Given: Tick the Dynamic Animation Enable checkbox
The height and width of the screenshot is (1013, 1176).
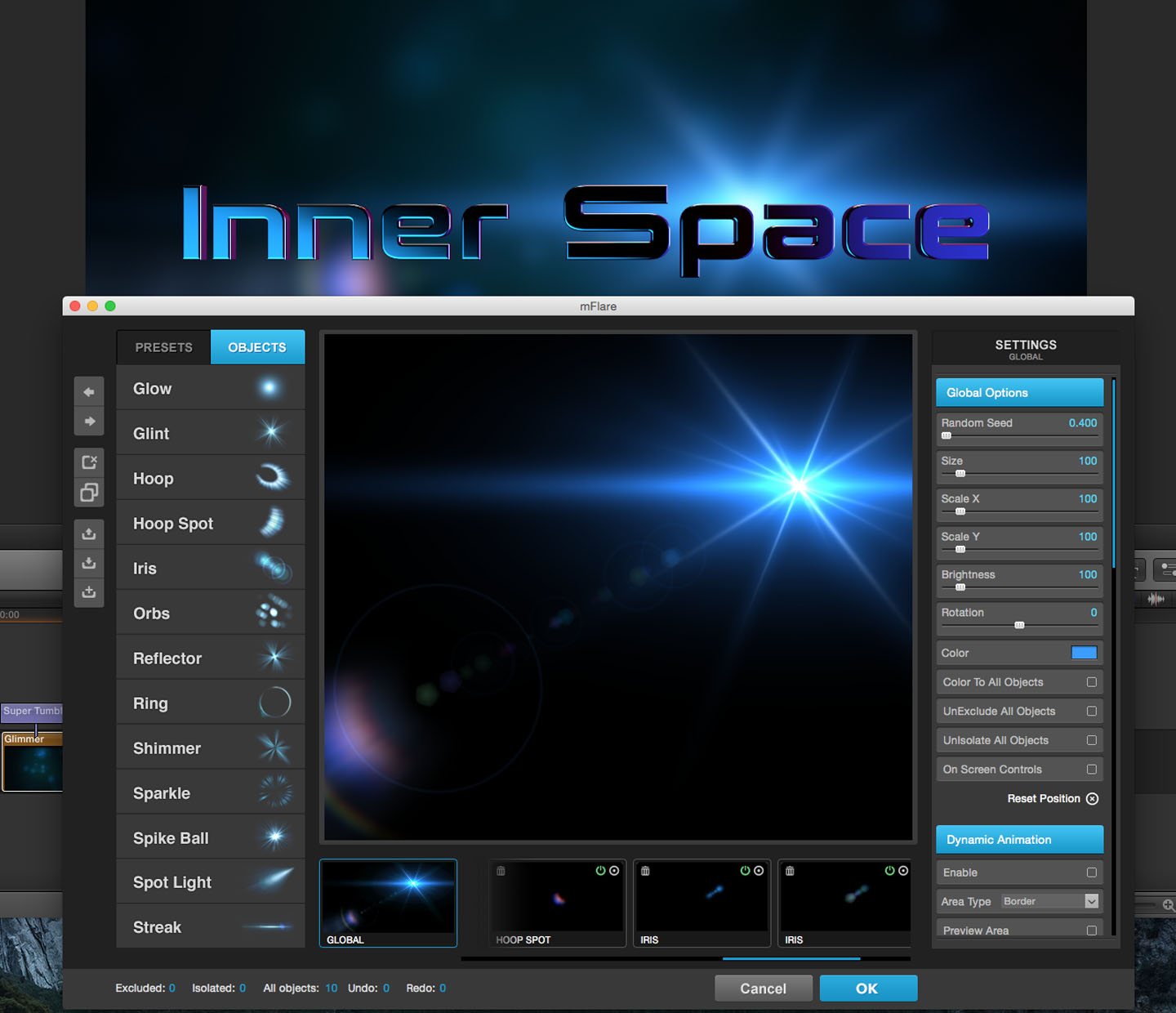Looking at the screenshot, I should point(1091,872).
